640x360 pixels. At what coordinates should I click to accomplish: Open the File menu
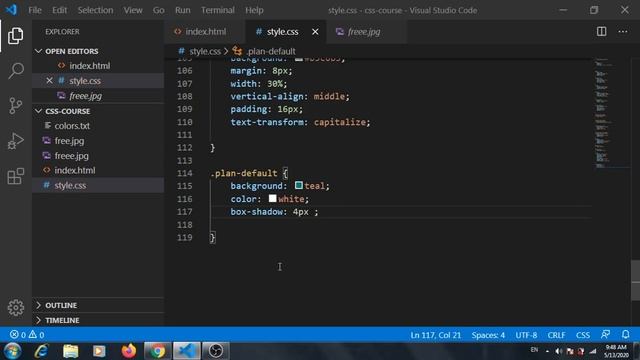point(35,10)
